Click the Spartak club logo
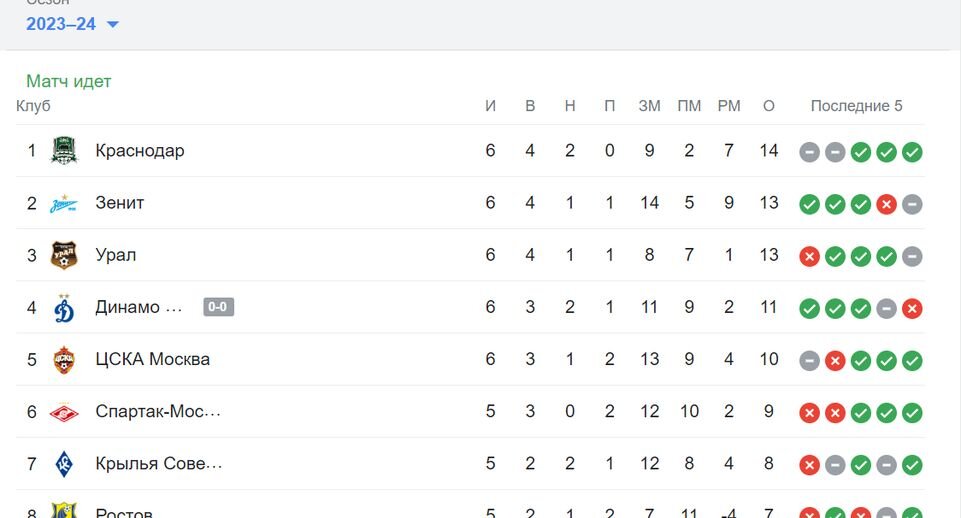The image size is (961, 518). tap(64, 412)
